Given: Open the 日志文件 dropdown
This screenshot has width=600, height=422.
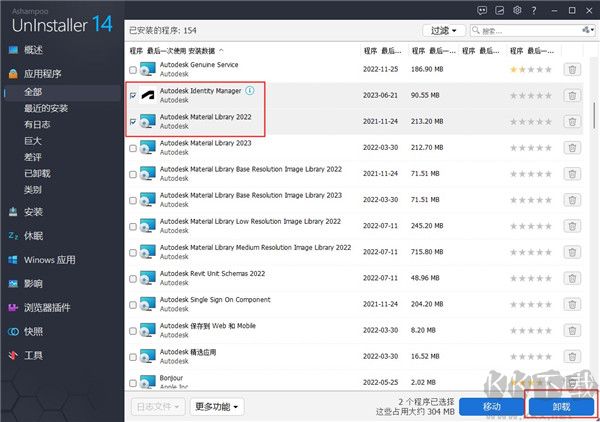Looking at the screenshot, I should coord(158,406).
